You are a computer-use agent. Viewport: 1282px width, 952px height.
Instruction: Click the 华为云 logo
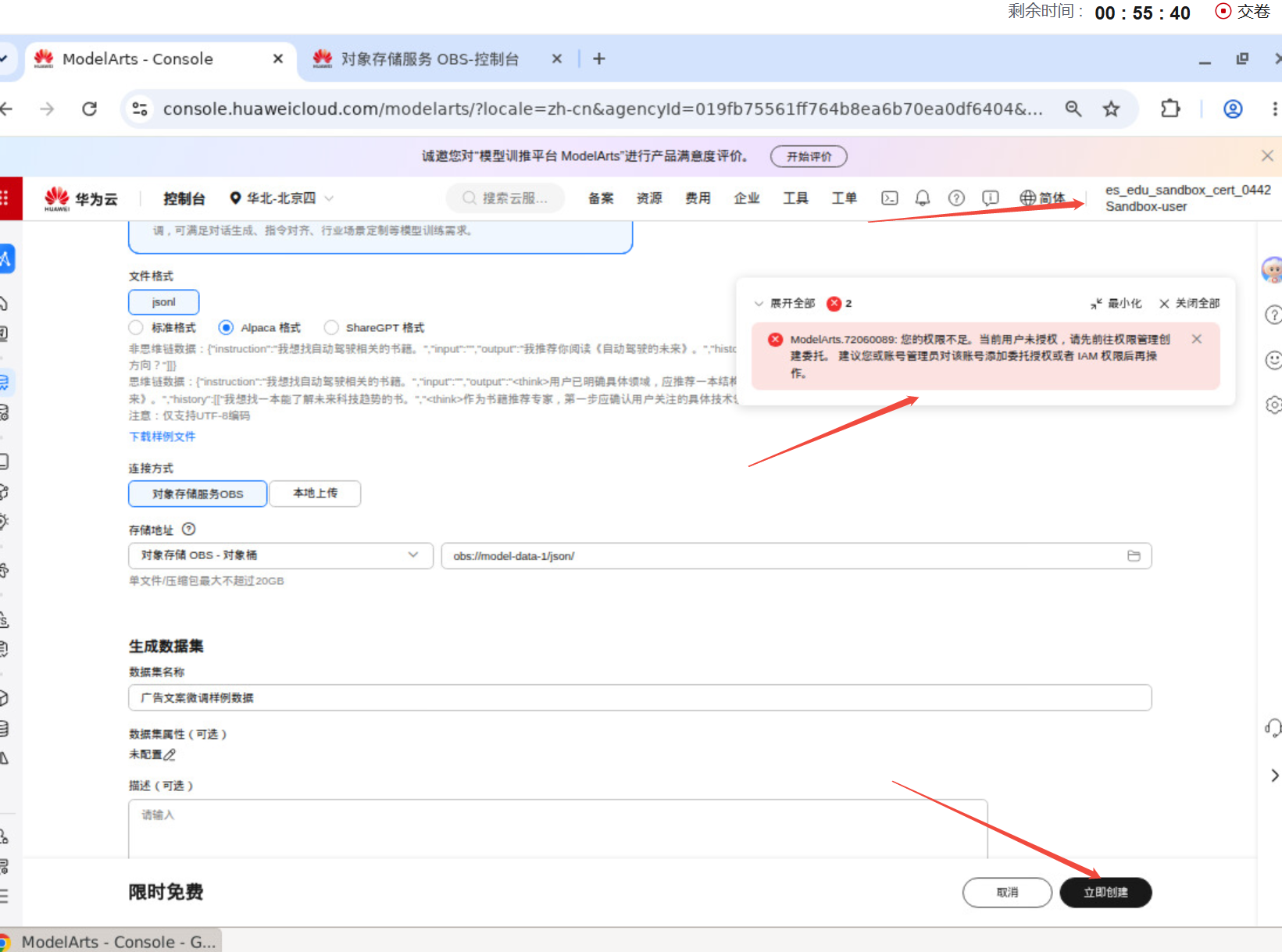[81, 198]
